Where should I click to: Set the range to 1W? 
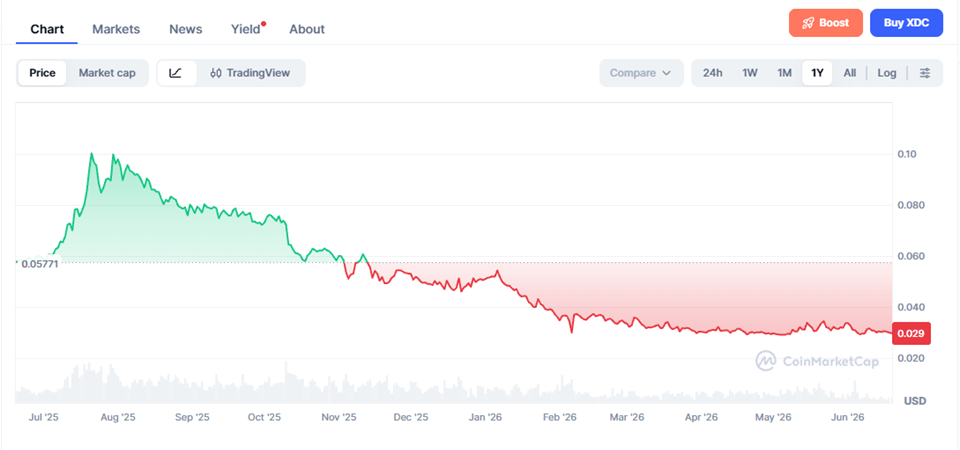[750, 73]
